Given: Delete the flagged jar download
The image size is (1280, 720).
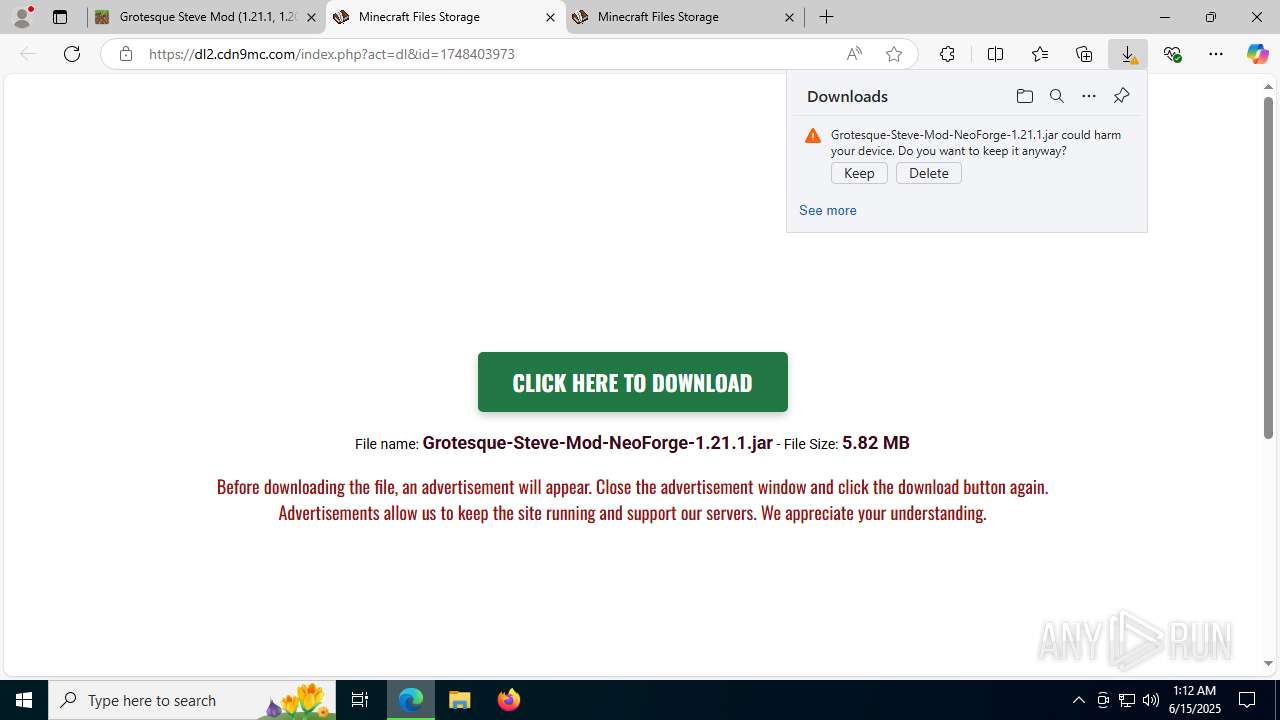Looking at the screenshot, I should coord(929,173).
